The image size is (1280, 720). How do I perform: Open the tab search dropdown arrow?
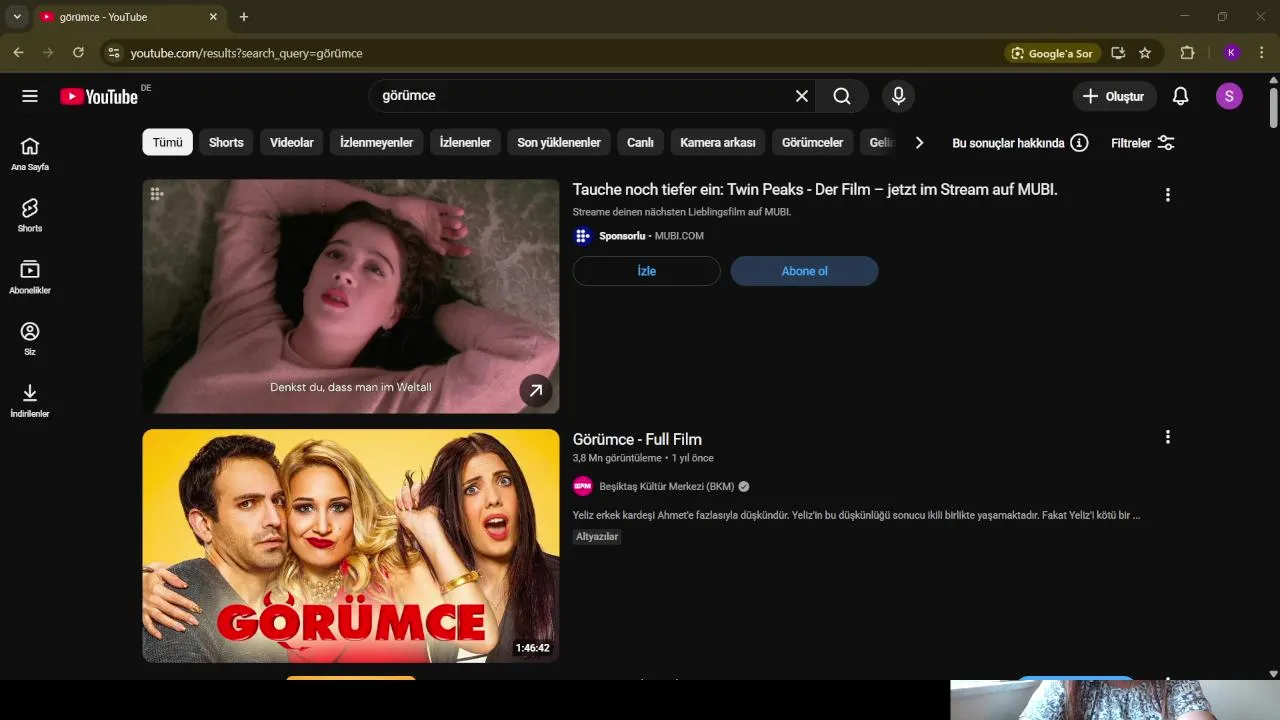click(17, 17)
